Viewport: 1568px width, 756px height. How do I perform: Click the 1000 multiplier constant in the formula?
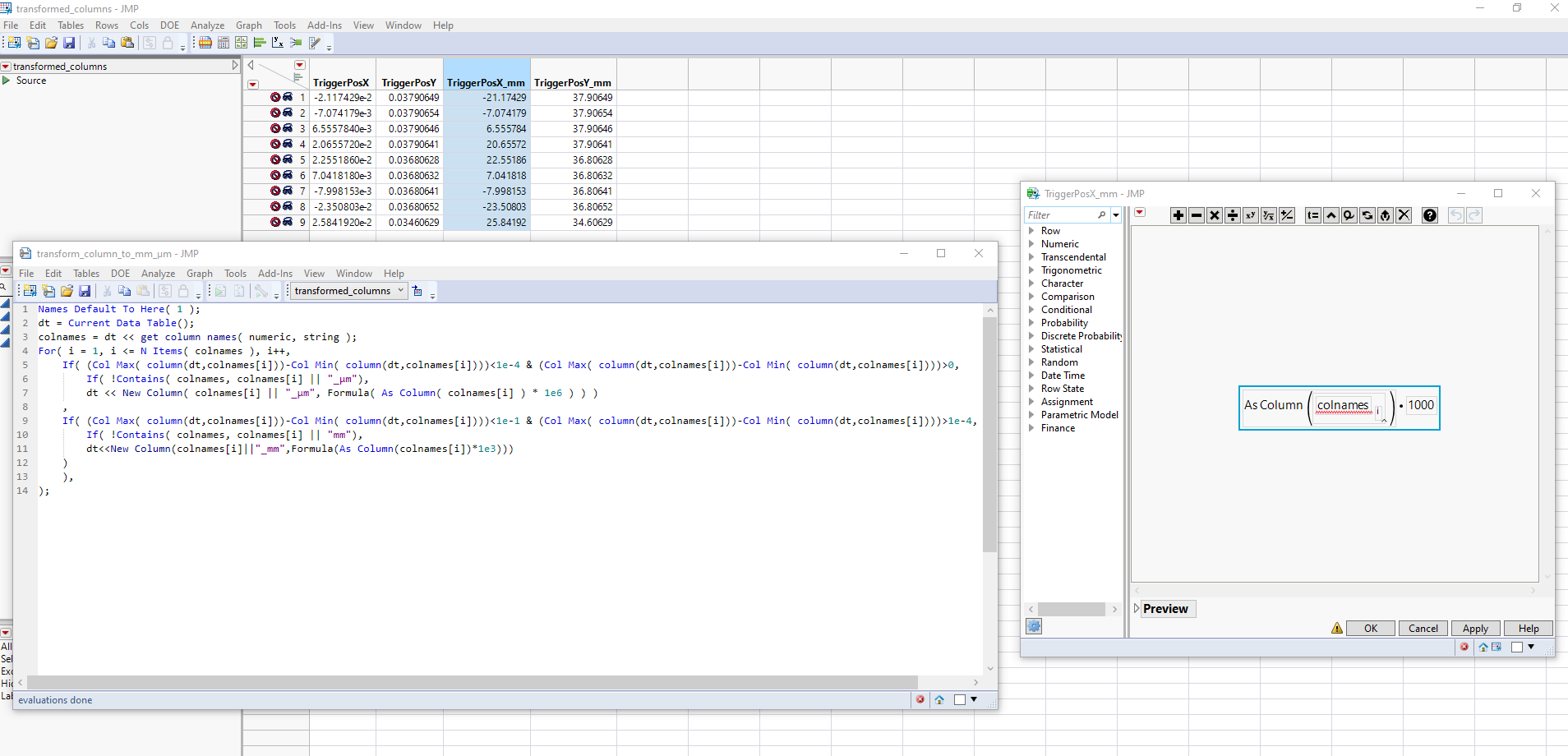pos(1420,404)
